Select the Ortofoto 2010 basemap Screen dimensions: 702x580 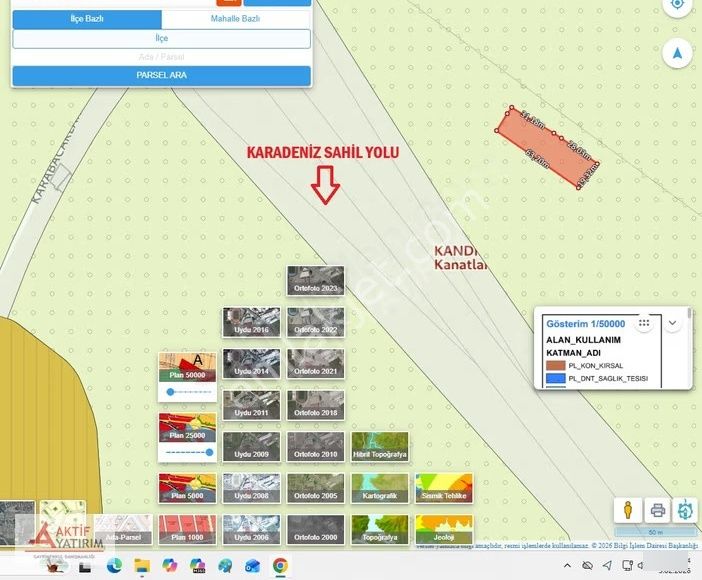click(x=316, y=447)
